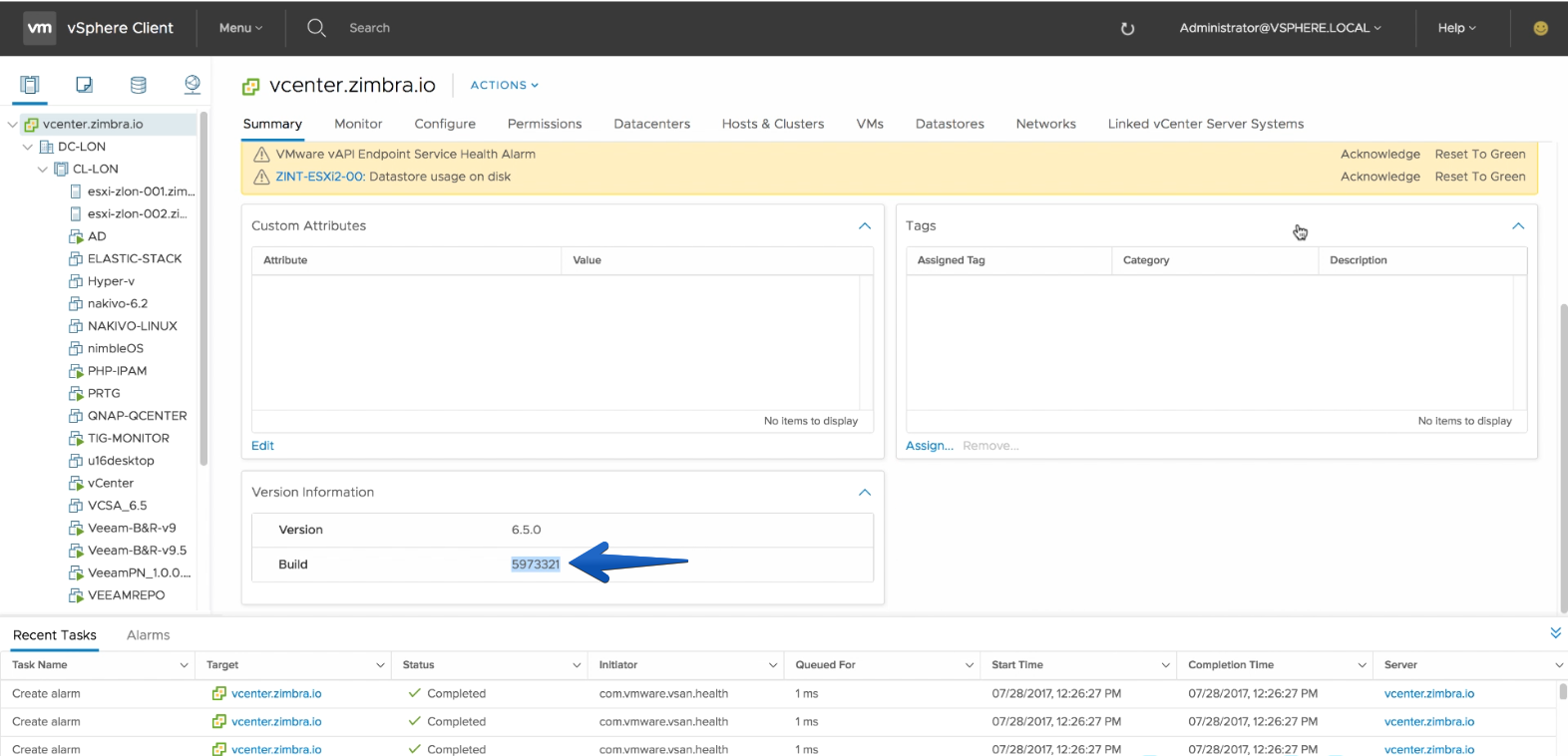Viewport: 1568px width, 756px height.
Task: Click the VM icon next to ELASTIC-STACK
Action: pyautogui.click(x=76, y=259)
